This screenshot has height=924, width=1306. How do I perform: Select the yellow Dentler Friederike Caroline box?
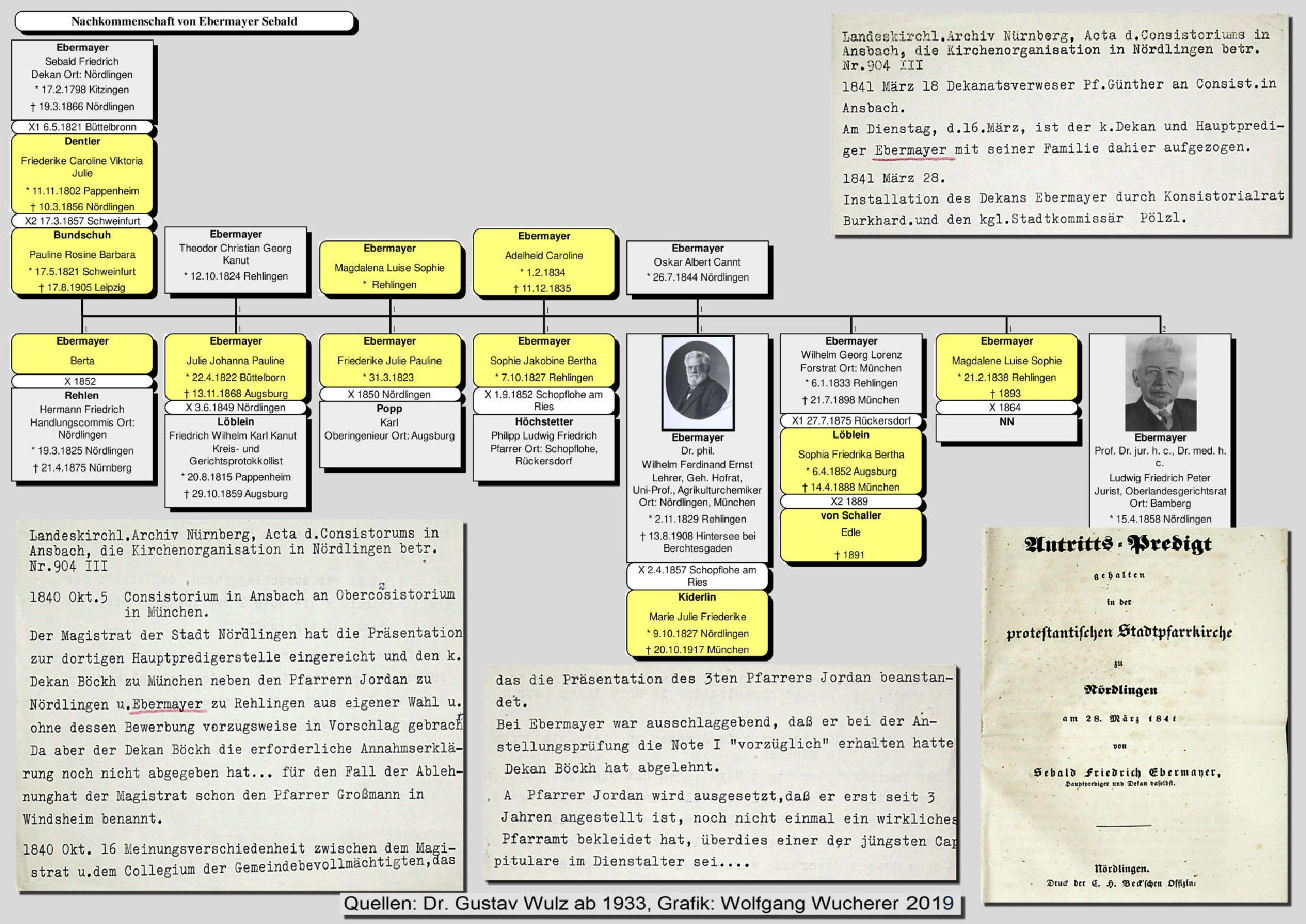pos(82,174)
